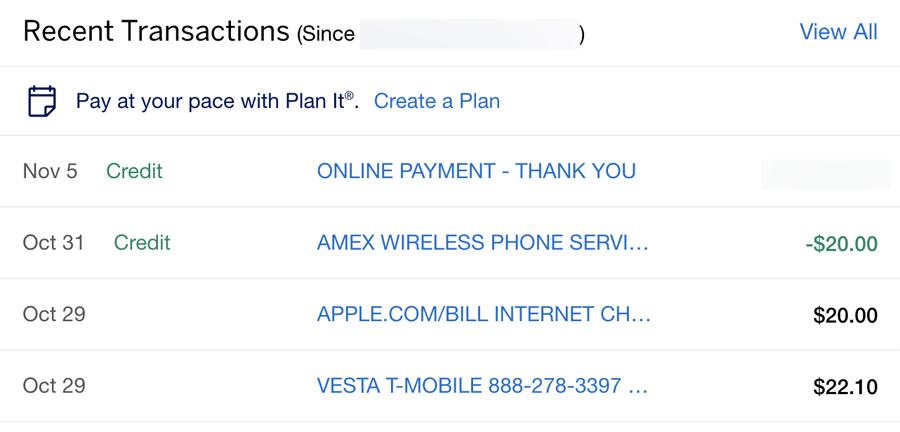Click the Oct 31 date
The image size is (900, 432).
click(54, 243)
